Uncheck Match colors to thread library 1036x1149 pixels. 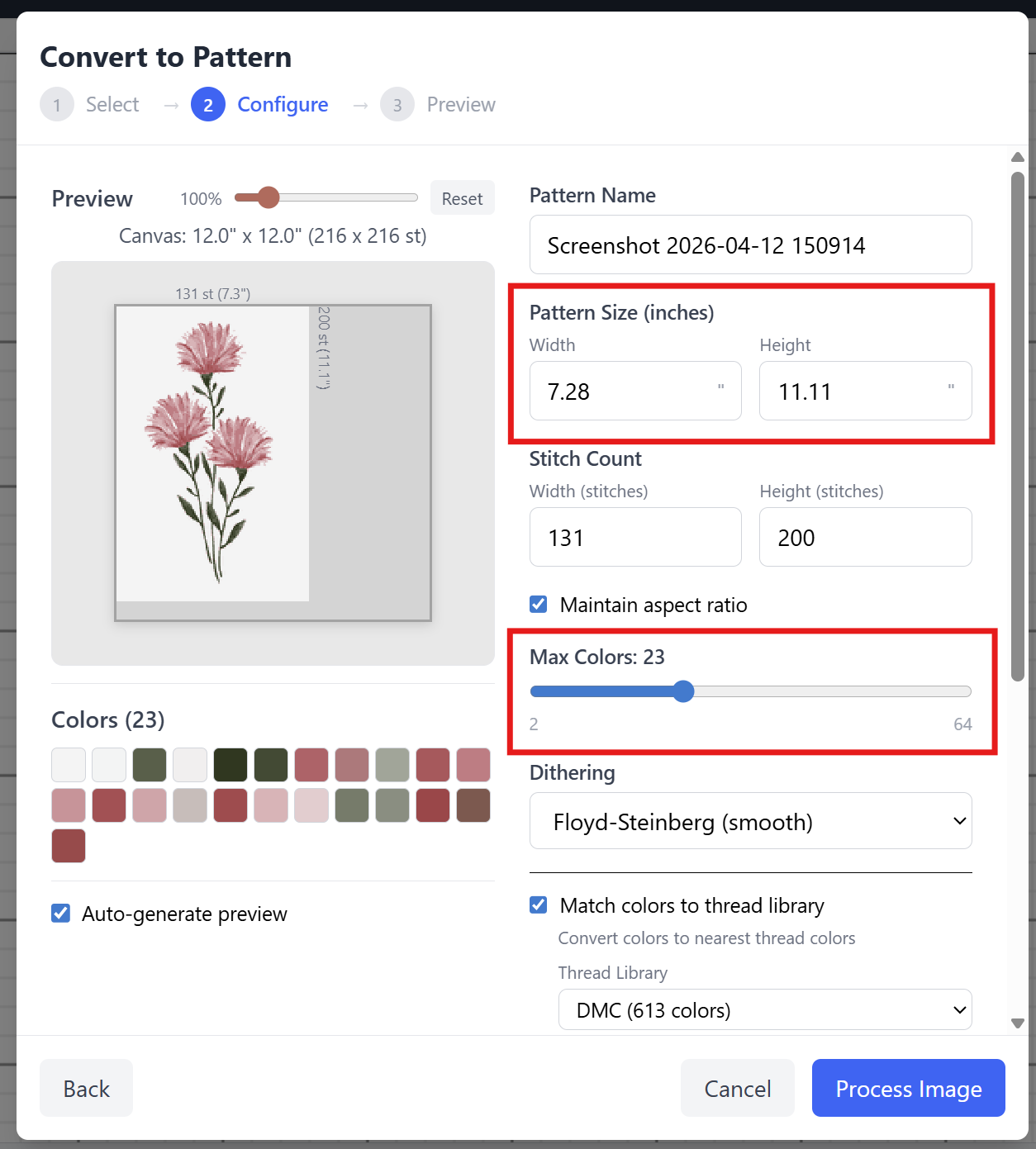(539, 905)
